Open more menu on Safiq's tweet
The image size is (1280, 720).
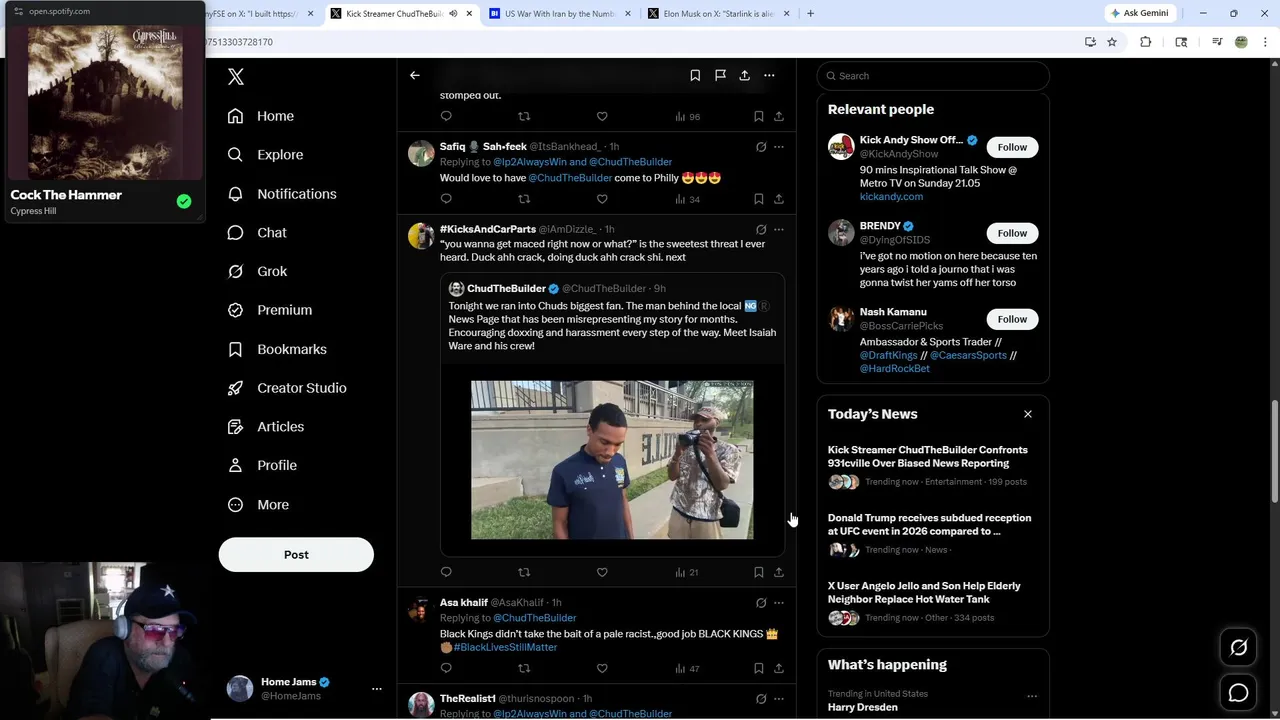[779, 147]
